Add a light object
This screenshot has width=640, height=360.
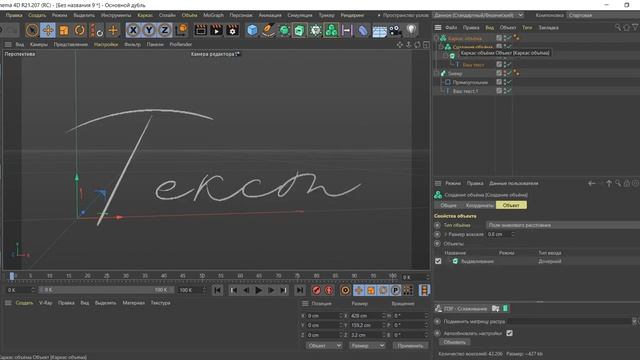(411, 30)
